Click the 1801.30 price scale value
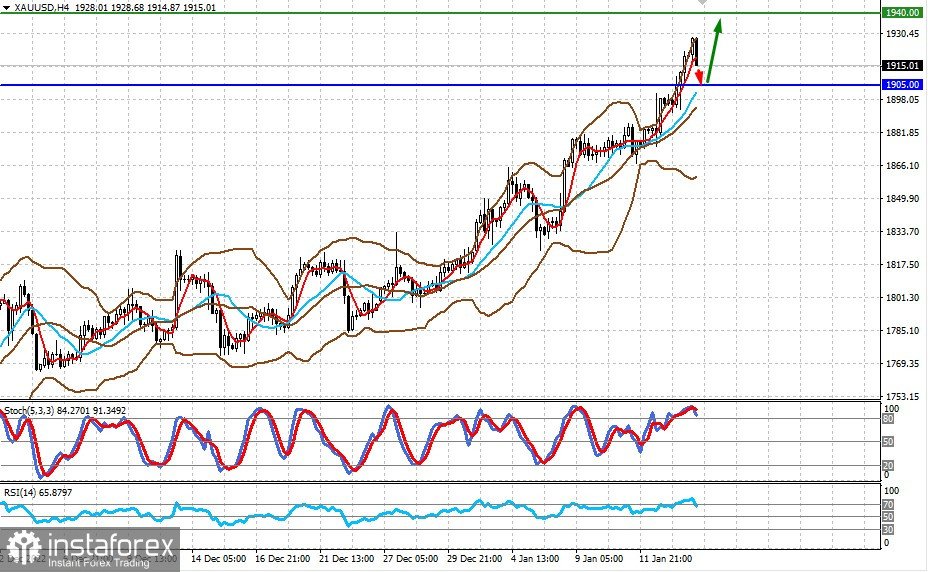This screenshot has height=572, width=928. [902, 297]
